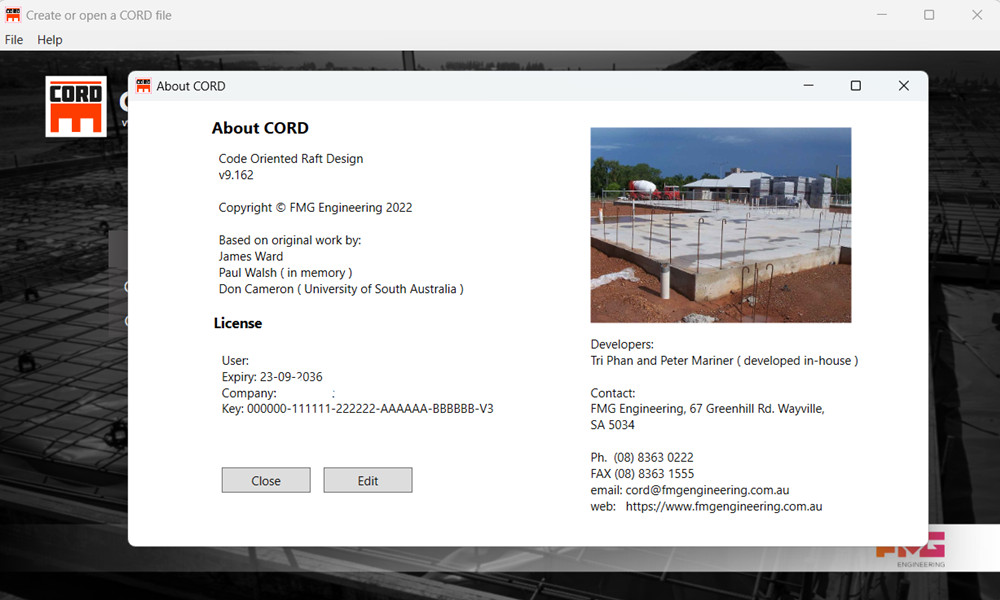Viewport: 1000px width, 600px height.
Task: Click the 'Company:' license field
Action: coord(249,393)
